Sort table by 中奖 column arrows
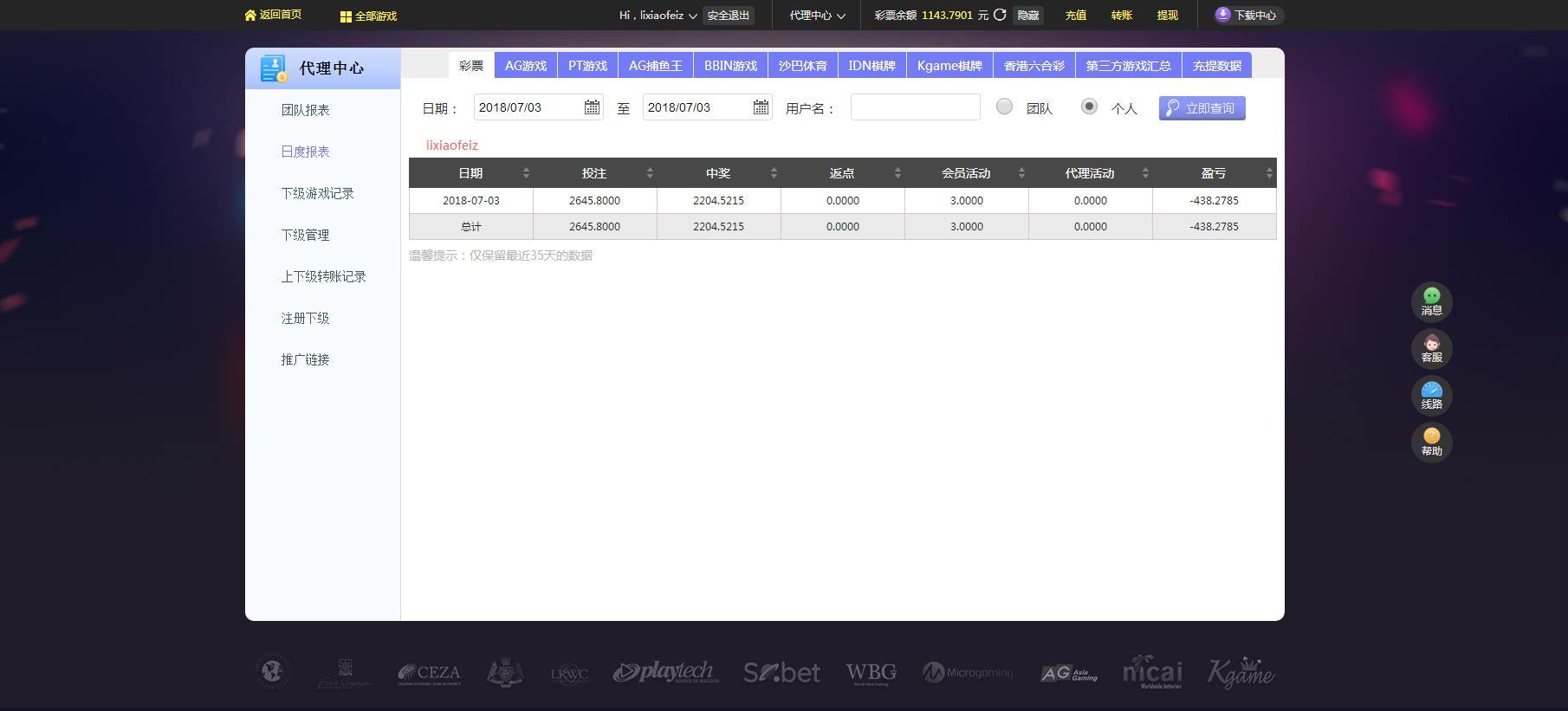 pyautogui.click(x=774, y=173)
